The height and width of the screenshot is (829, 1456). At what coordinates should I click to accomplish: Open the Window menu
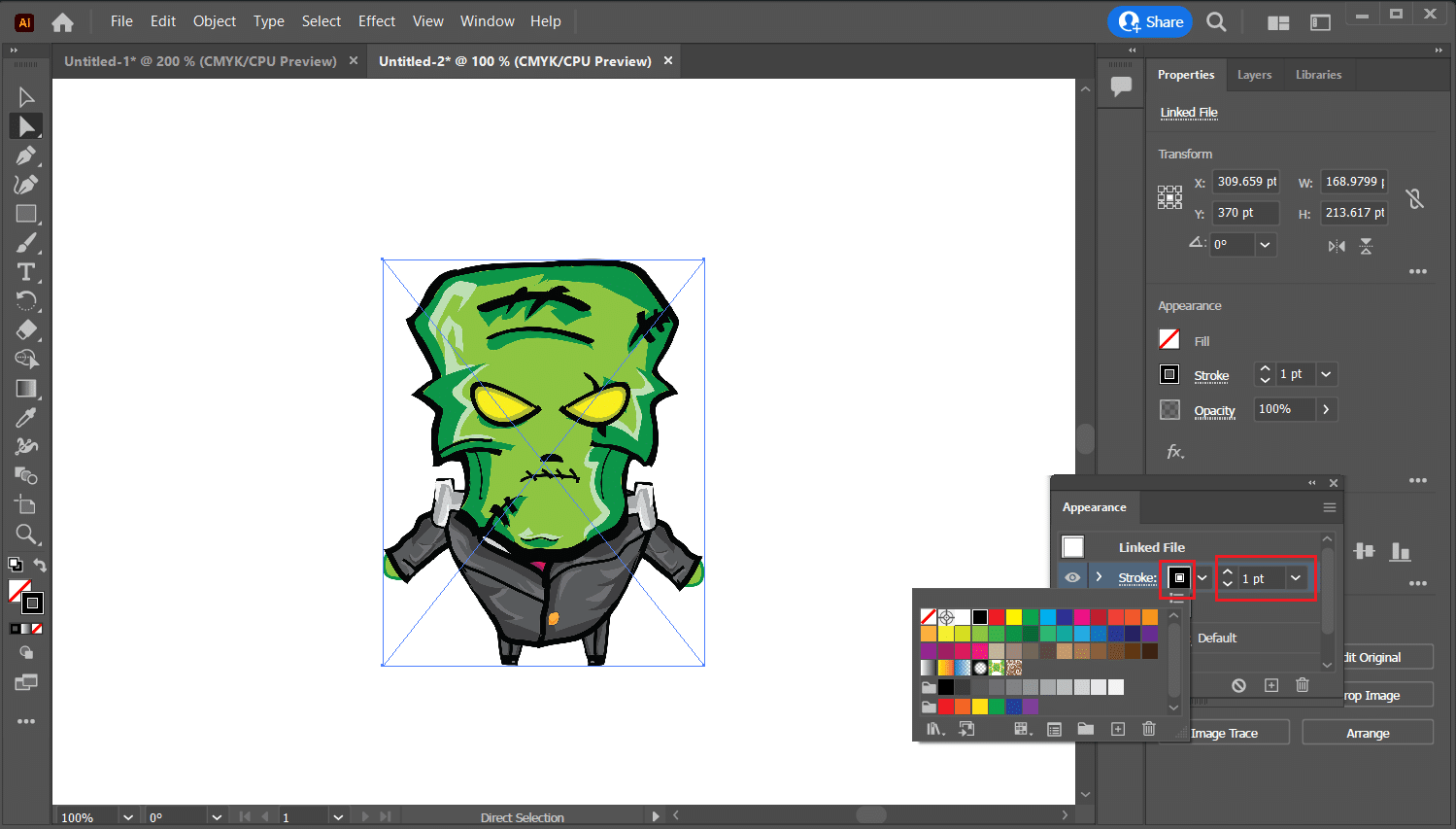pos(488,21)
